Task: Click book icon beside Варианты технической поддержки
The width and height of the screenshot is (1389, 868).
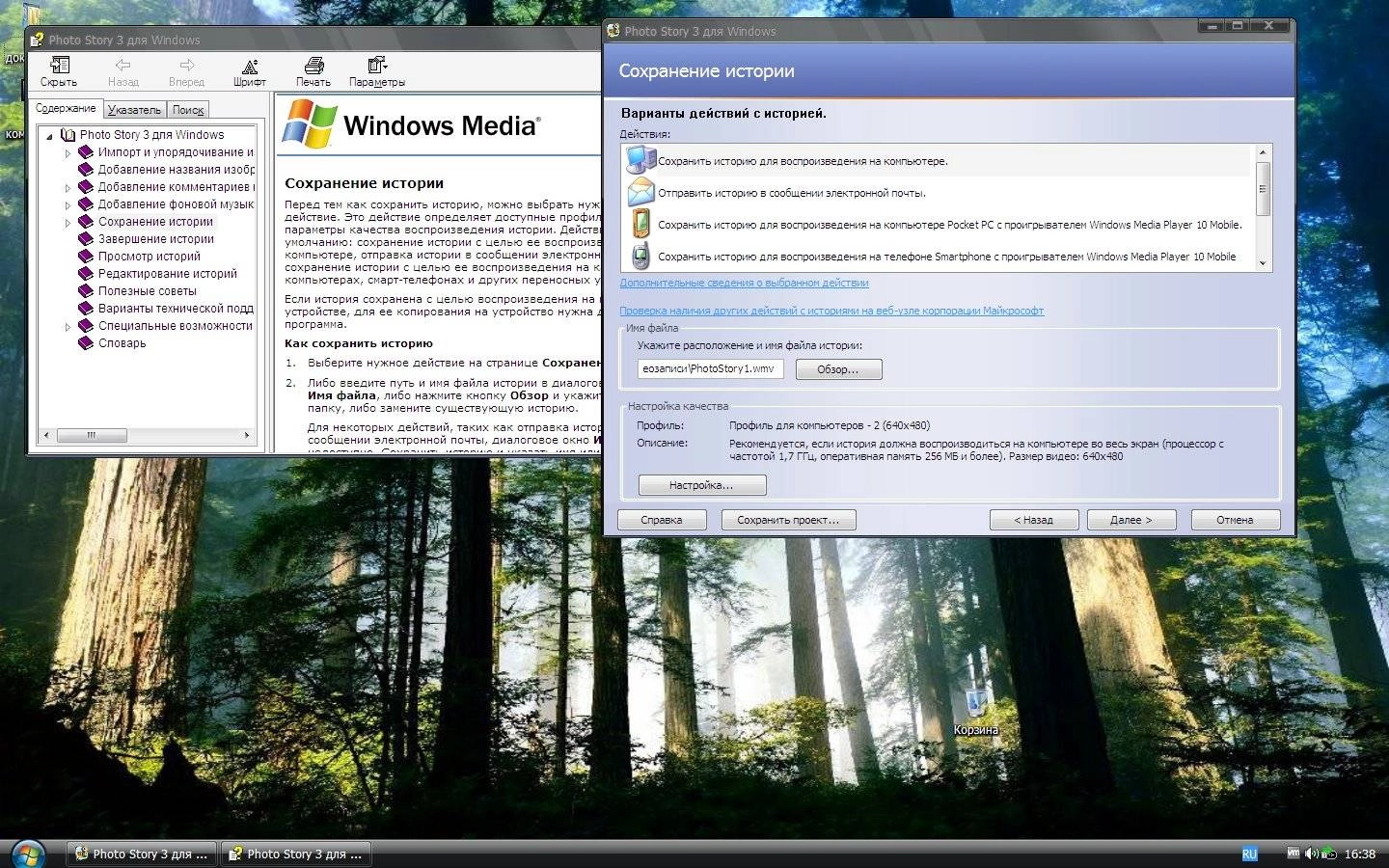Action: (x=86, y=309)
